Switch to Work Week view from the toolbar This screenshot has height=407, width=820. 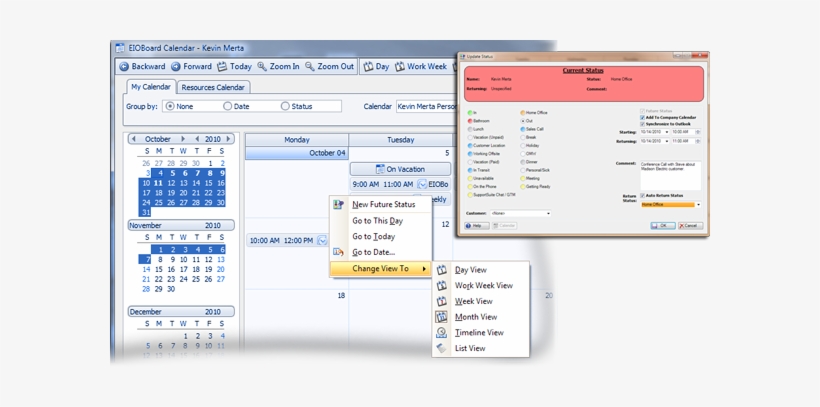pyautogui.click(x=400, y=66)
